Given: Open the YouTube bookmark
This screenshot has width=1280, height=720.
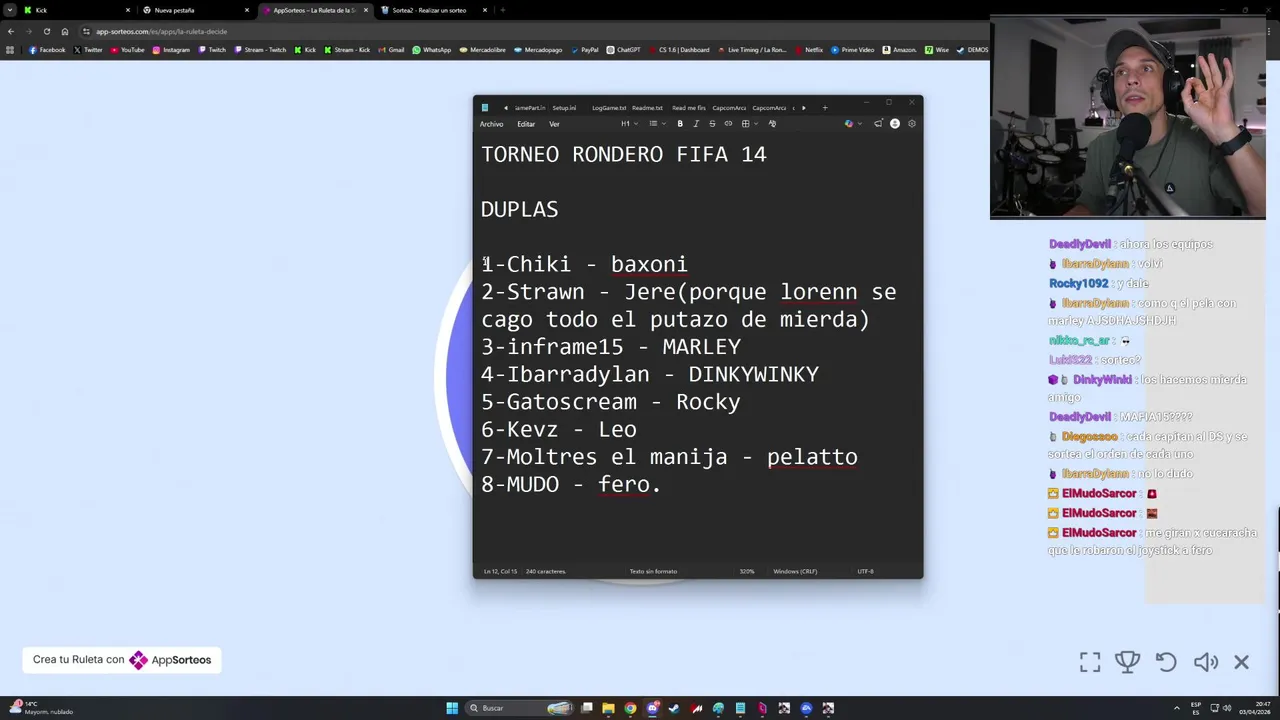Looking at the screenshot, I should [x=127, y=50].
